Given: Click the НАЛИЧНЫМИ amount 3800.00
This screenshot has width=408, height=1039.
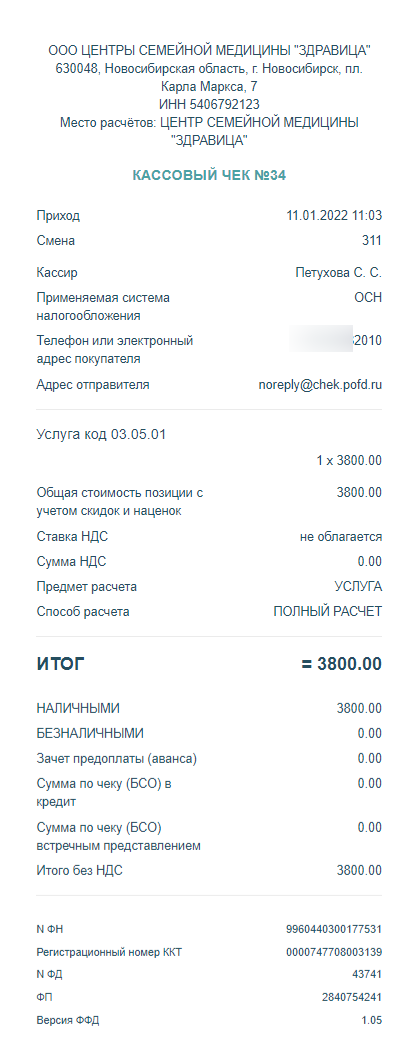Looking at the screenshot, I should 359,708.
